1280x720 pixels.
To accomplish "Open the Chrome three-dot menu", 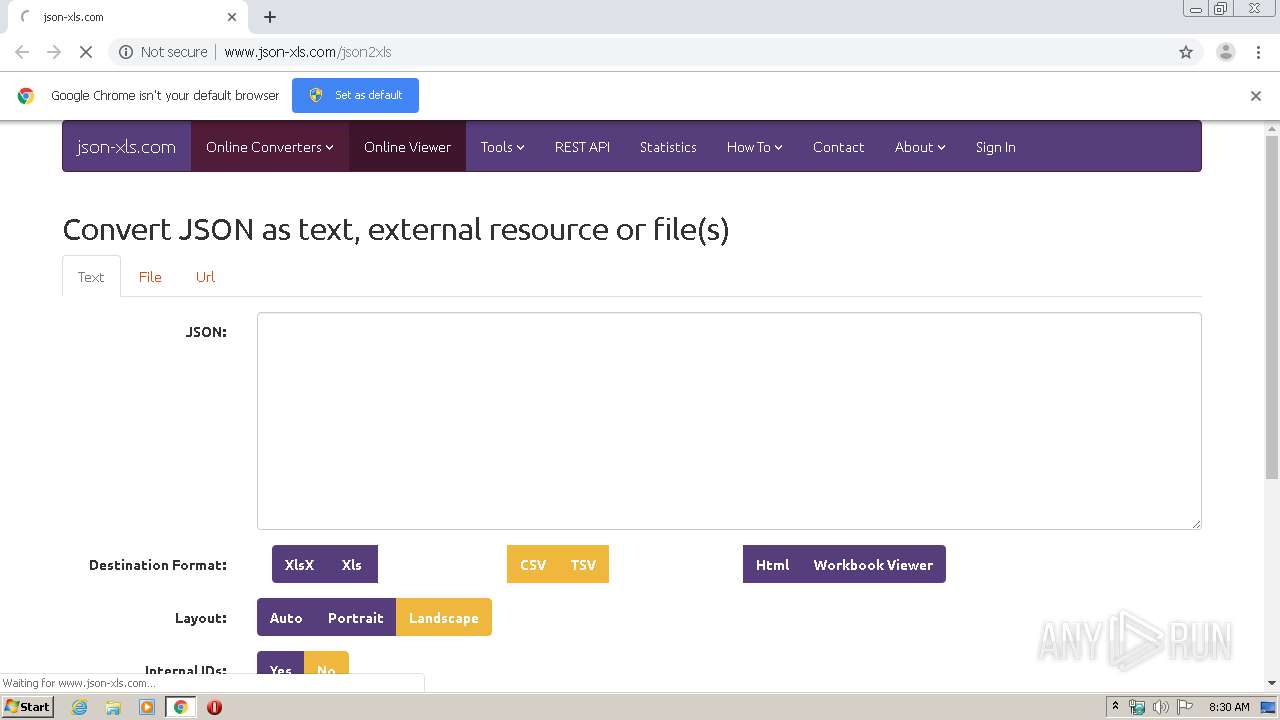I will pyautogui.click(x=1258, y=52).
